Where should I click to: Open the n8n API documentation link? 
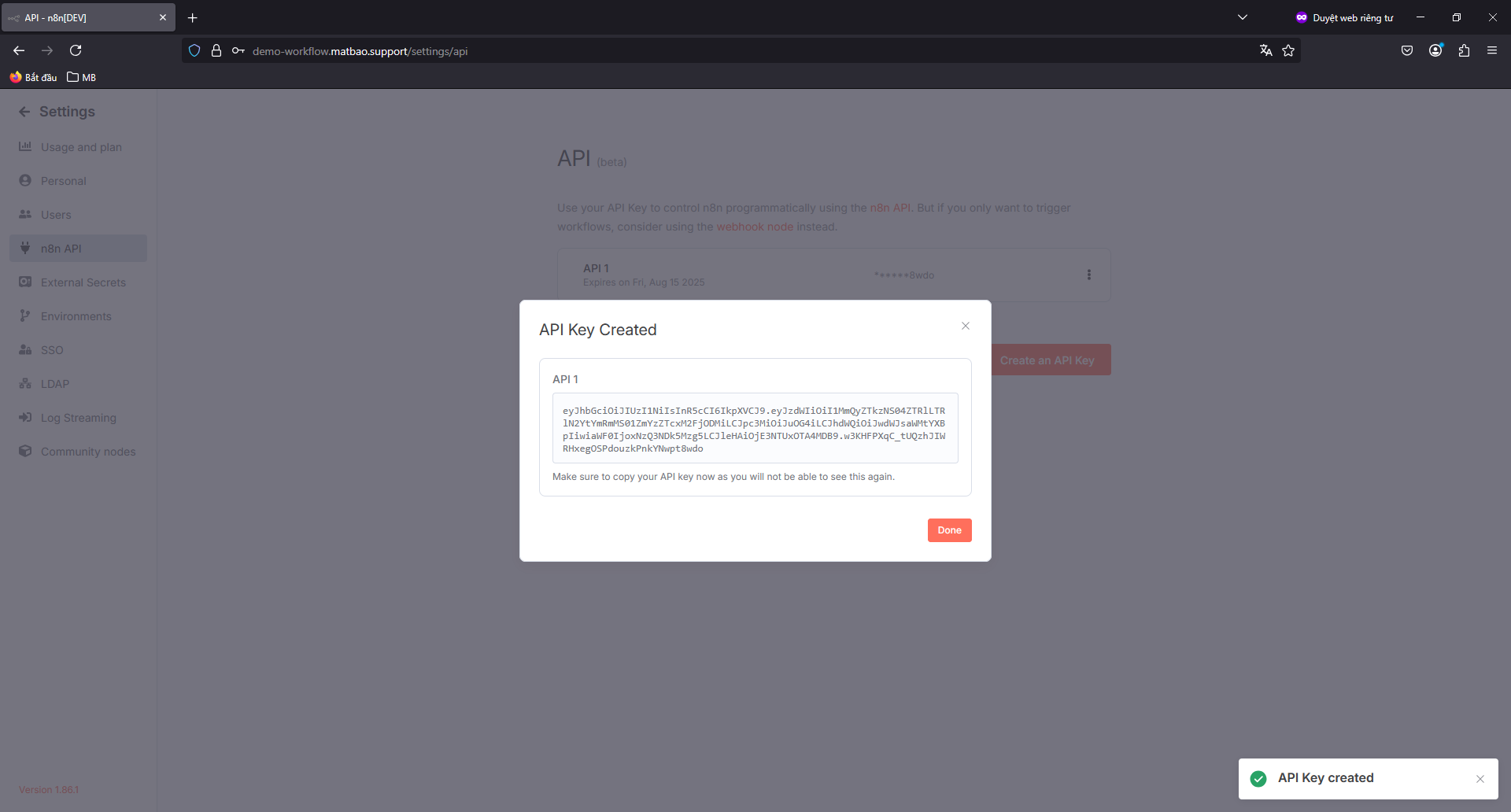(890, 208)
